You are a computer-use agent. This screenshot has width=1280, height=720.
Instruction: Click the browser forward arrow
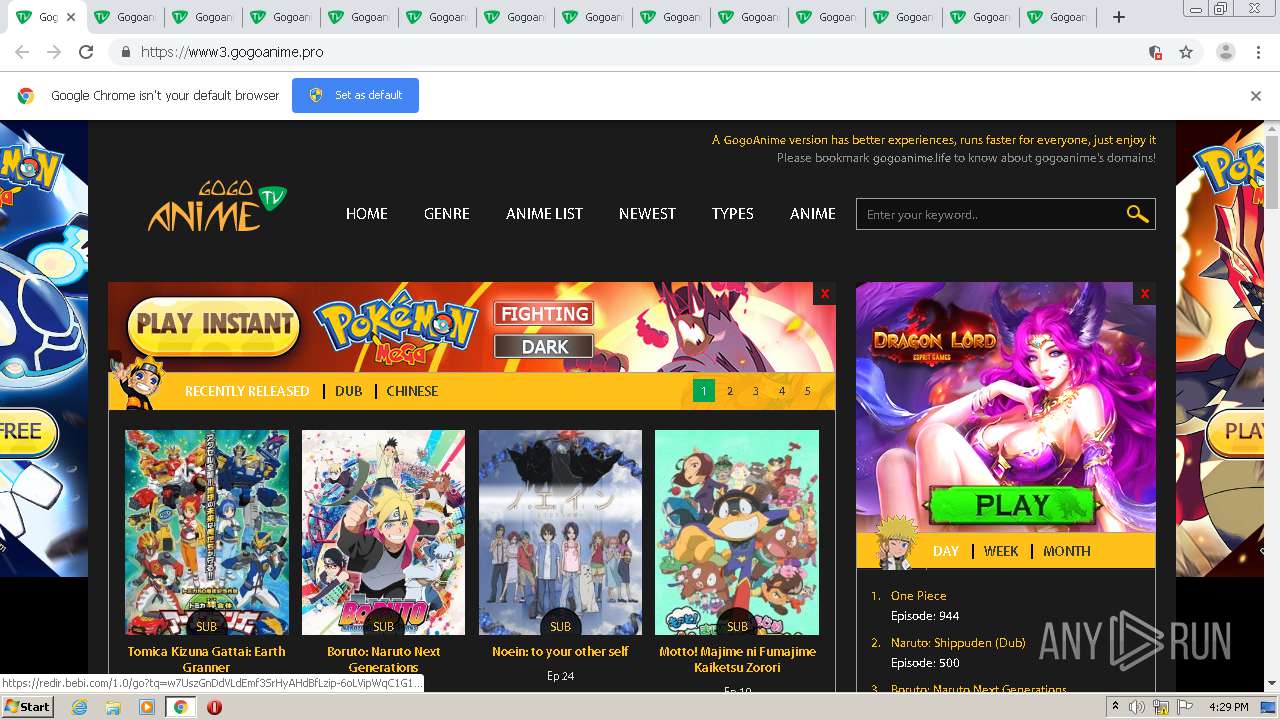coord(54,52)
